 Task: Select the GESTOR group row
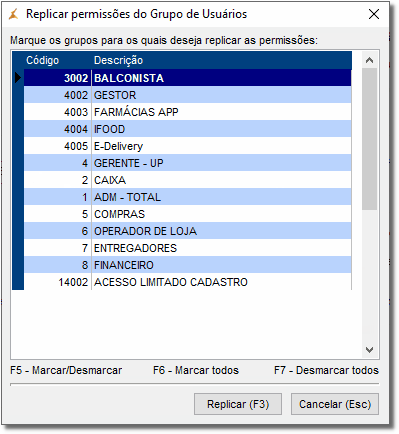pos(188,95)
